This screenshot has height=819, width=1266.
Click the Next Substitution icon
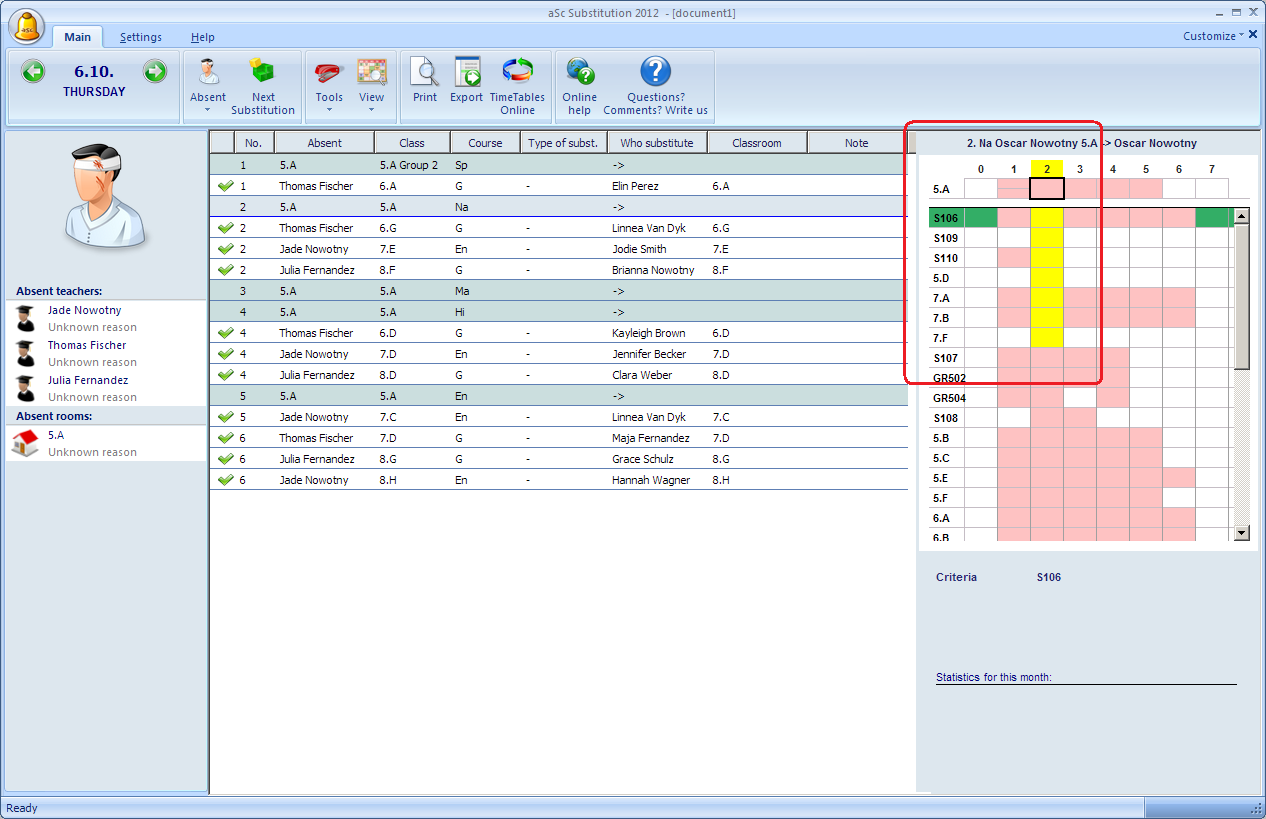click(x=263, y=80)
